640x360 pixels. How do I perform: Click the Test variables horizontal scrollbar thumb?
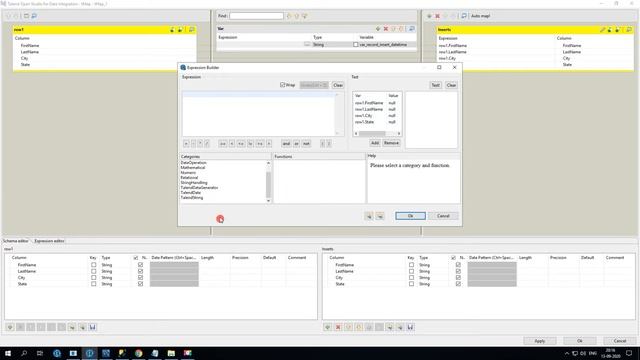click(372, 133)
